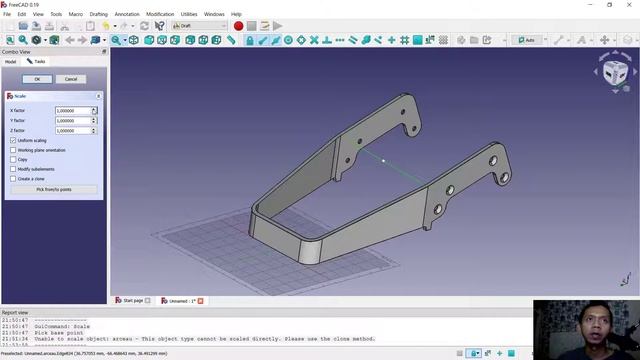The image size is (640, 360).
Task: Confirm scale with OK button
Action: coord(37,79)
